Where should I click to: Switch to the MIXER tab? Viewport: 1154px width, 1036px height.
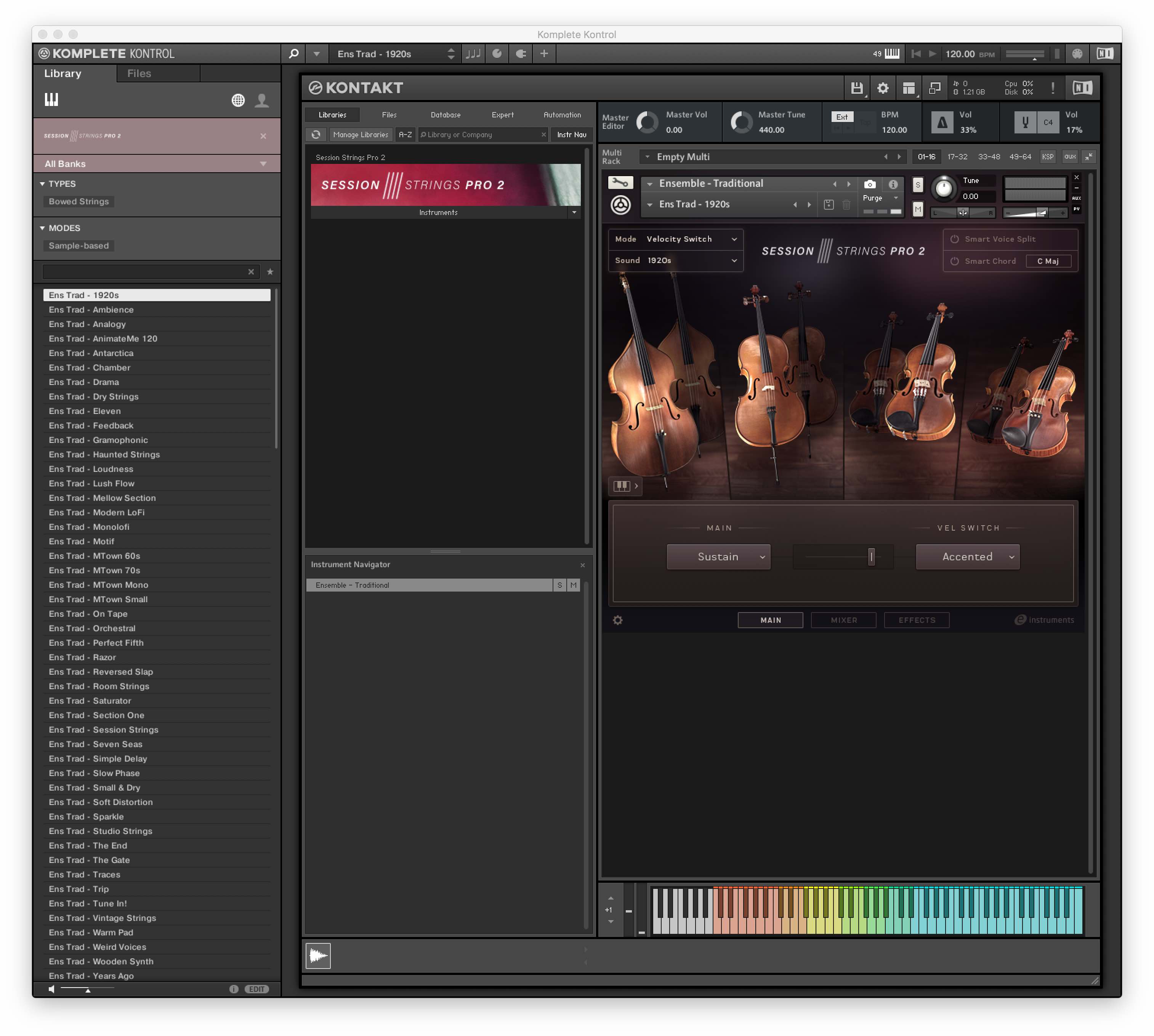(x=843, y=620)
